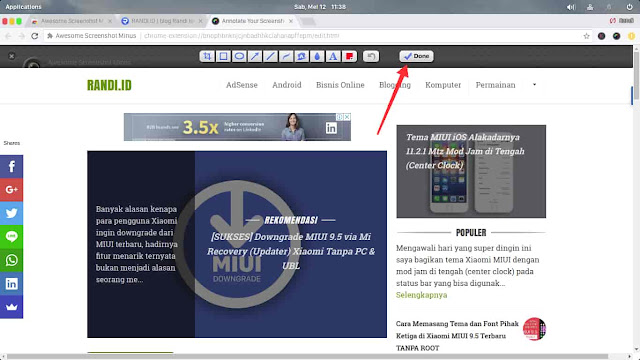Image resolution: width=640 pixels, height=360 pixels.
Task: Open Tema MIUI iOS Alakadarnya article
Action: (465, 151)
